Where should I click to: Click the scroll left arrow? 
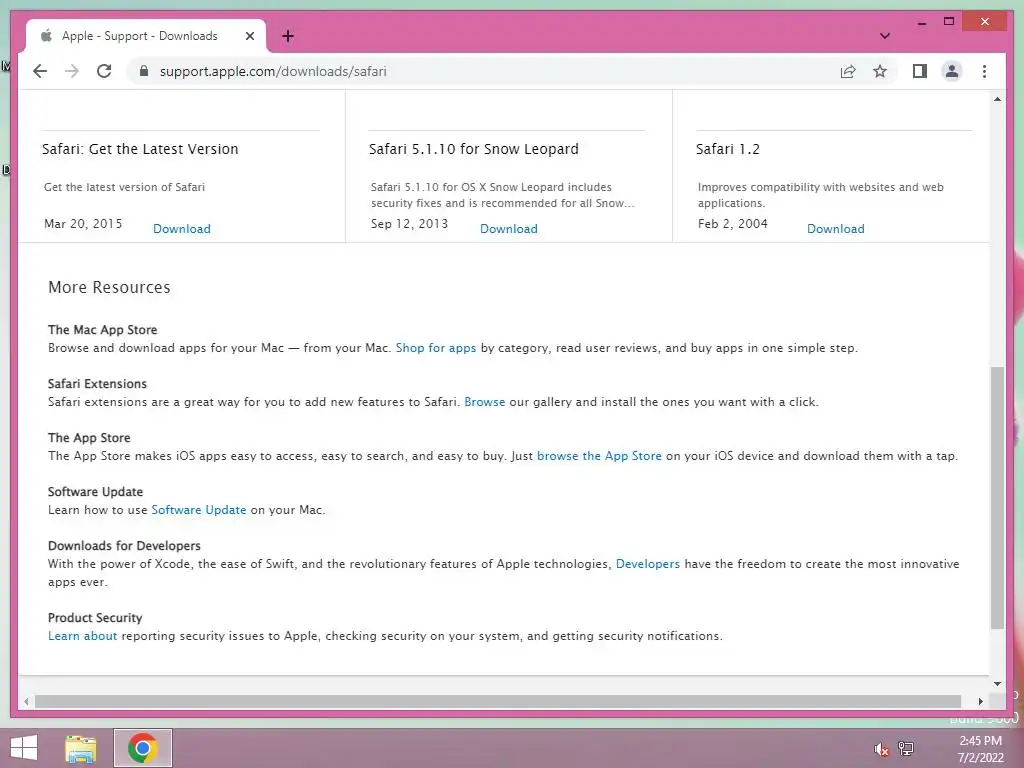pos(25,701)
